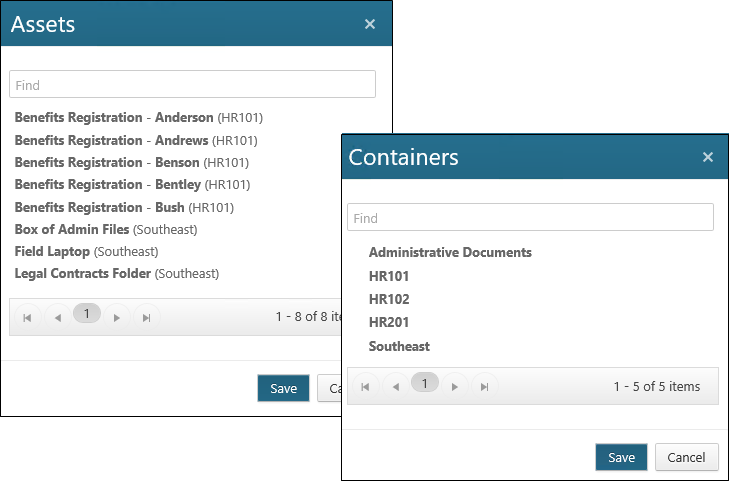Close the Containers dialog
Viewport: 732px width, 484px height.
(708, 157)
